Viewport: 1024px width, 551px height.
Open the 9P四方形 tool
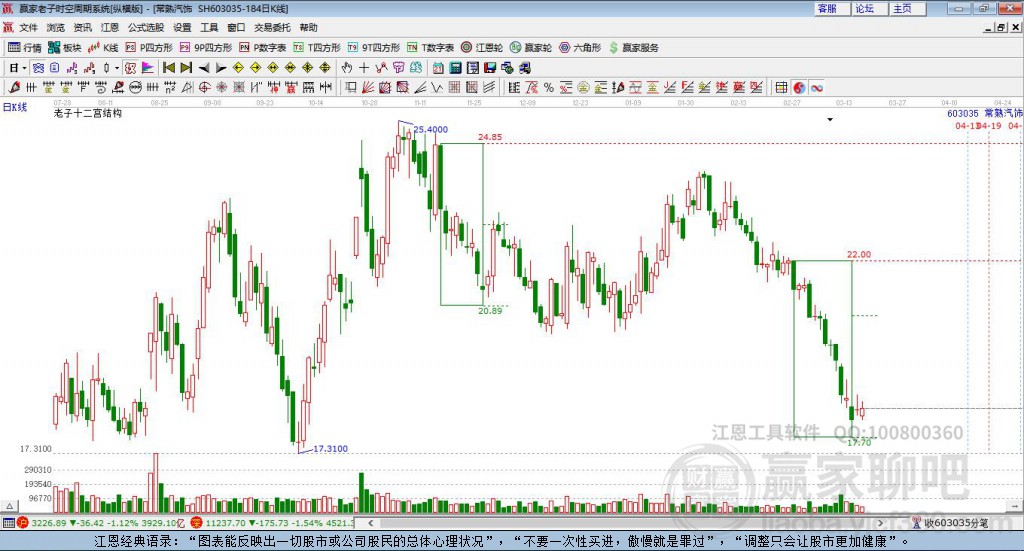click(x=206, y=48)
